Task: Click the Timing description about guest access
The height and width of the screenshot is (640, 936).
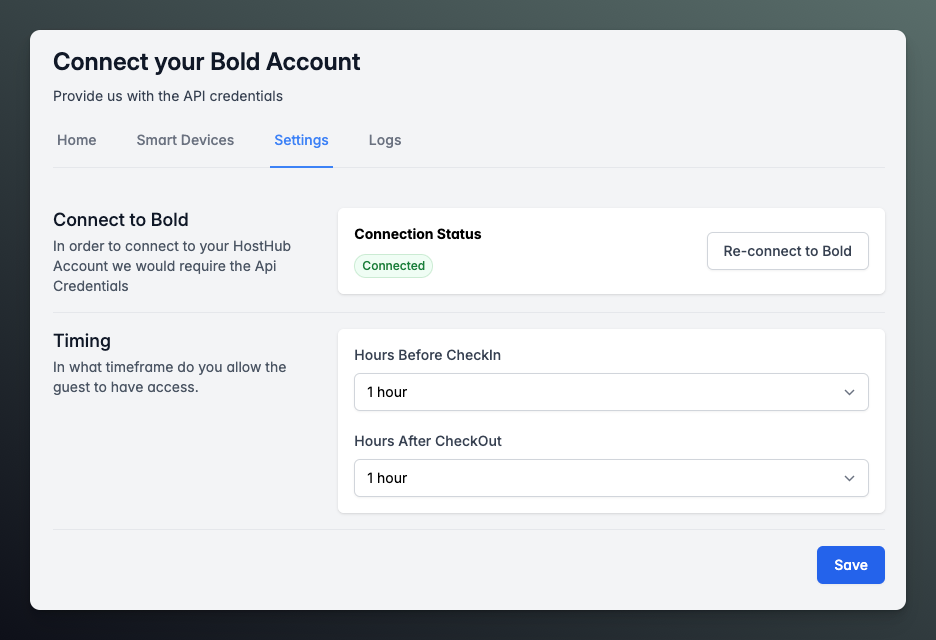Action: pos(170,377)
